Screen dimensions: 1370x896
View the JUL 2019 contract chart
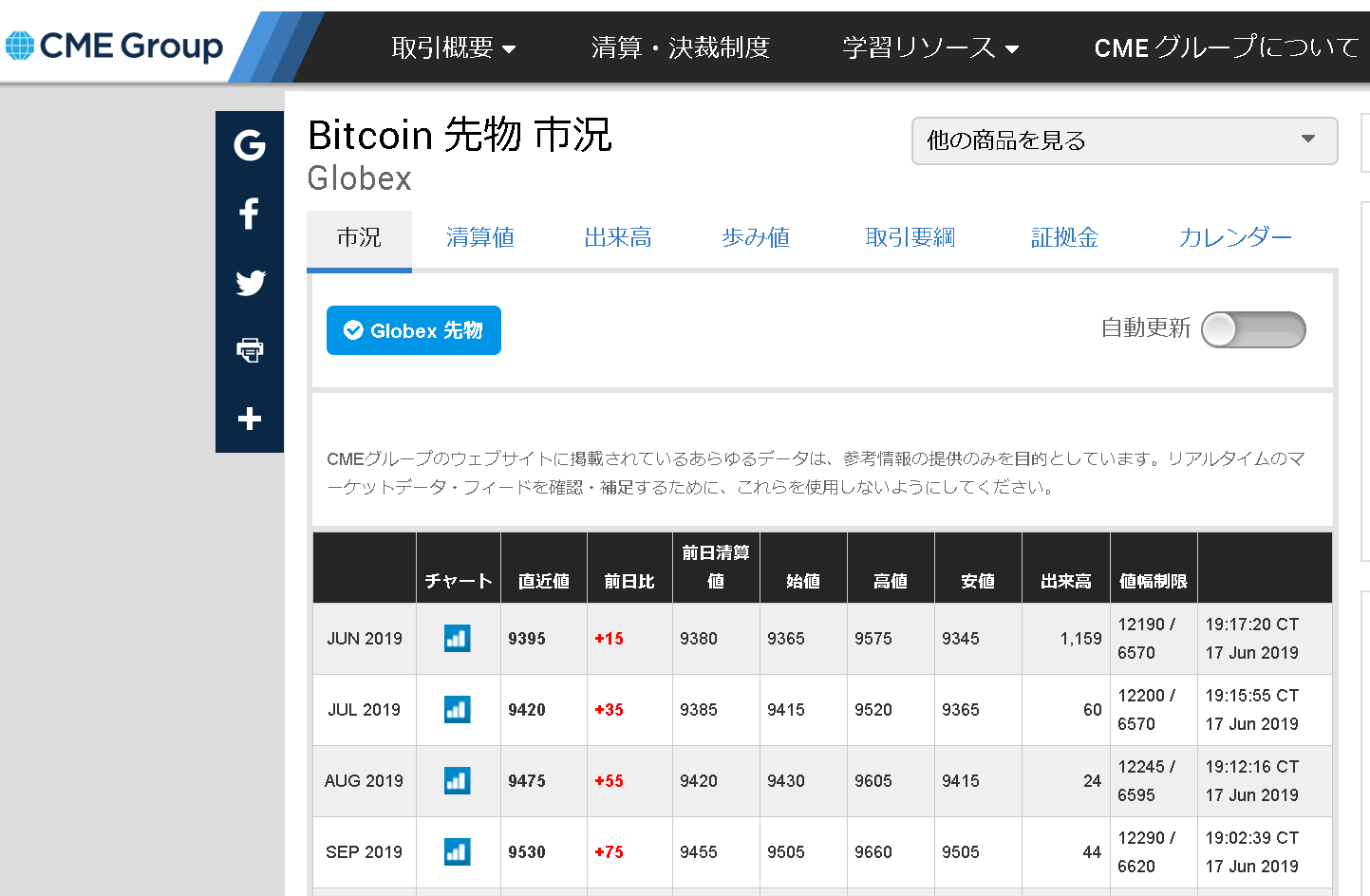coord(457,709)
